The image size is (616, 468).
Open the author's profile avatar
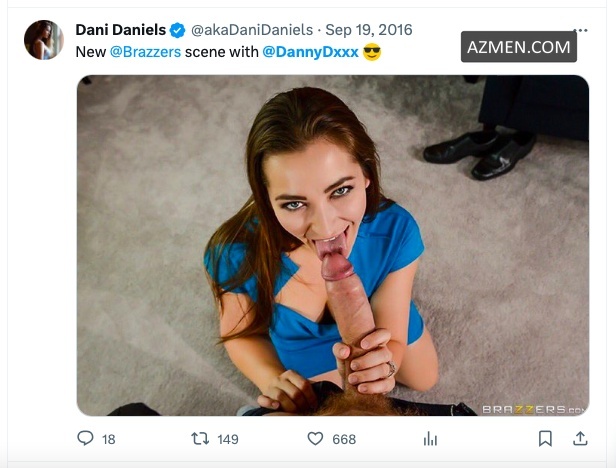43,40
